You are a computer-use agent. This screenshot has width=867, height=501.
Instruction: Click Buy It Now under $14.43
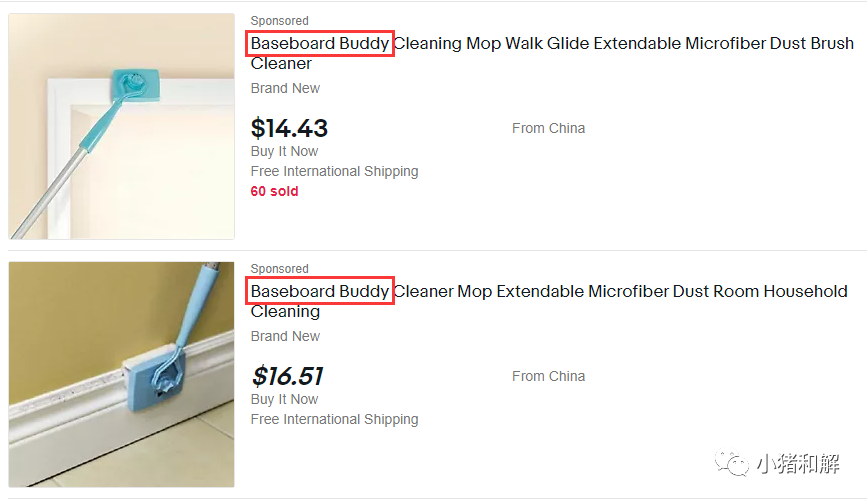(284, 152)
